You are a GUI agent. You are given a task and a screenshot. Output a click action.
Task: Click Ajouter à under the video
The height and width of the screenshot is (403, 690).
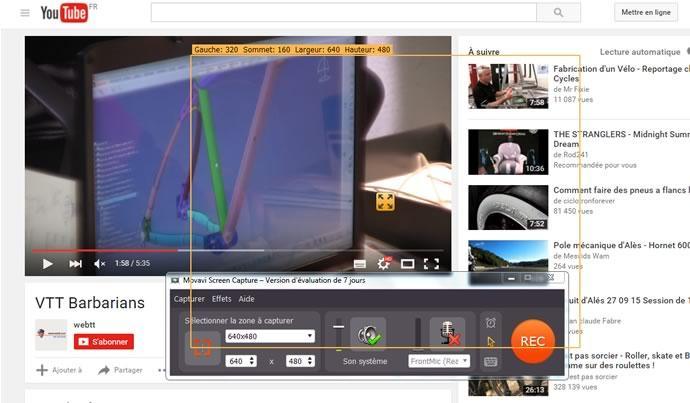59,370
